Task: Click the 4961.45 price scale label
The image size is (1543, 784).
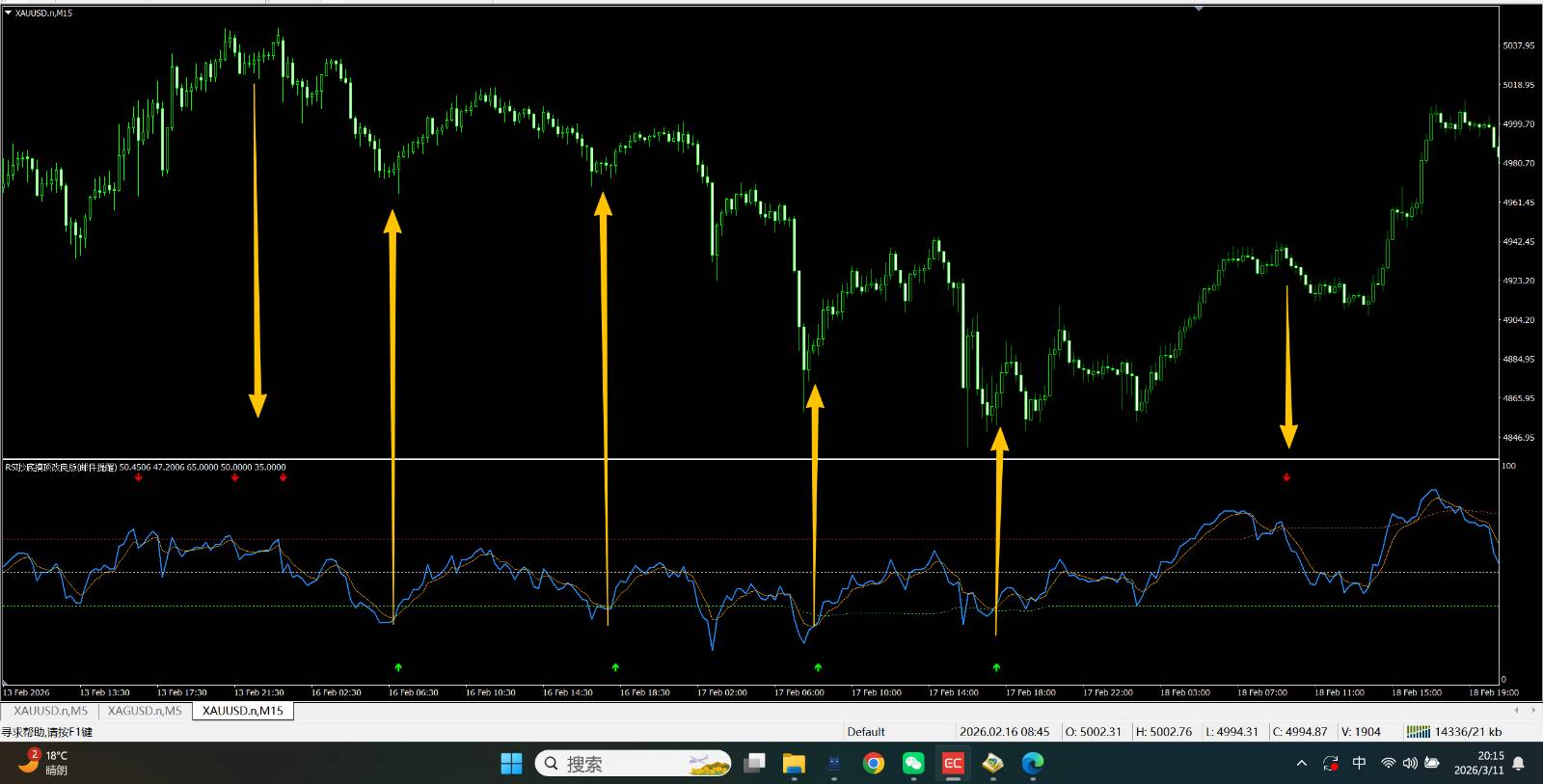Action: pyautogui.click(x=1518, y=203)
